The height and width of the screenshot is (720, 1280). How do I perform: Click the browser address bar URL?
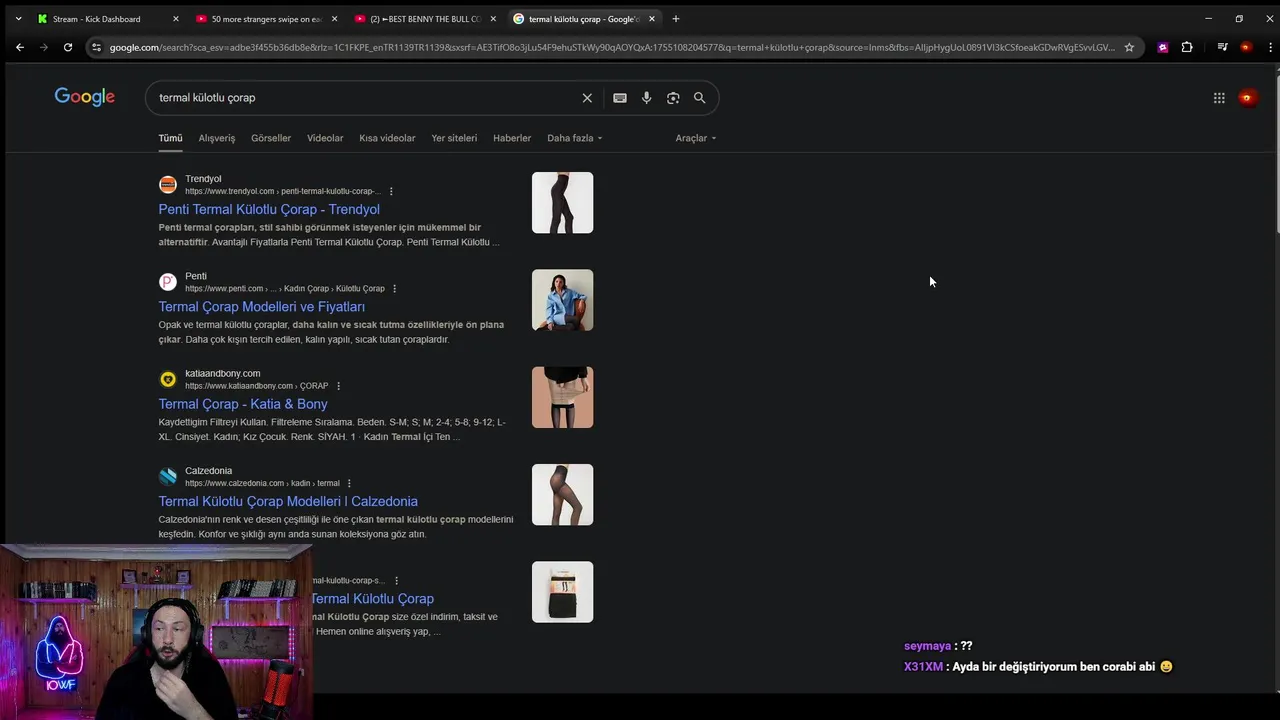[612, 47]
